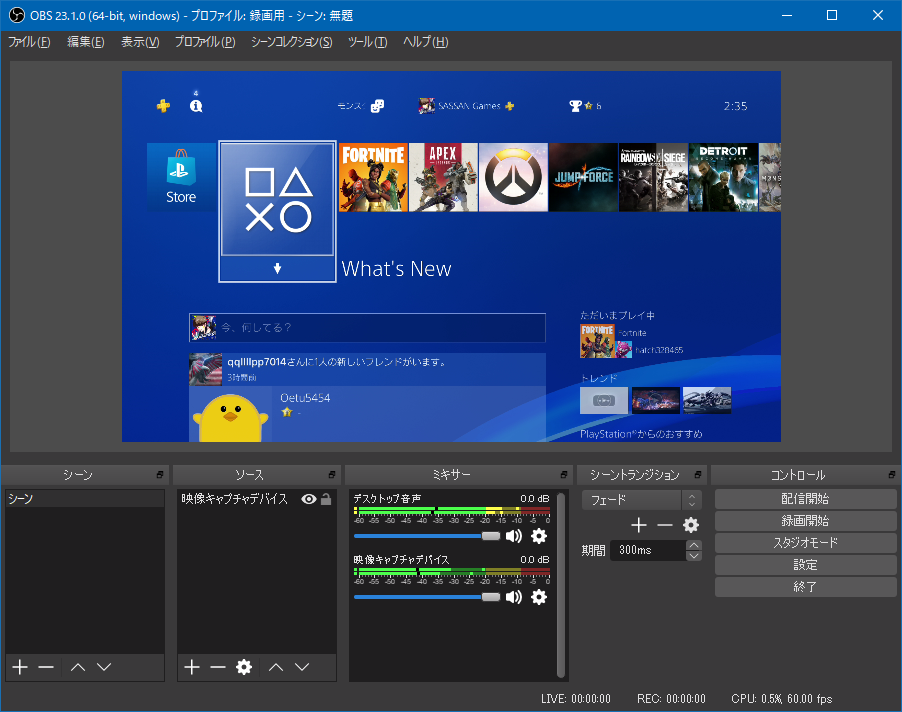The width and height of the screenshot is (902, 712).
Task: Open ヘルプ(H) menu
Action: 426,42
